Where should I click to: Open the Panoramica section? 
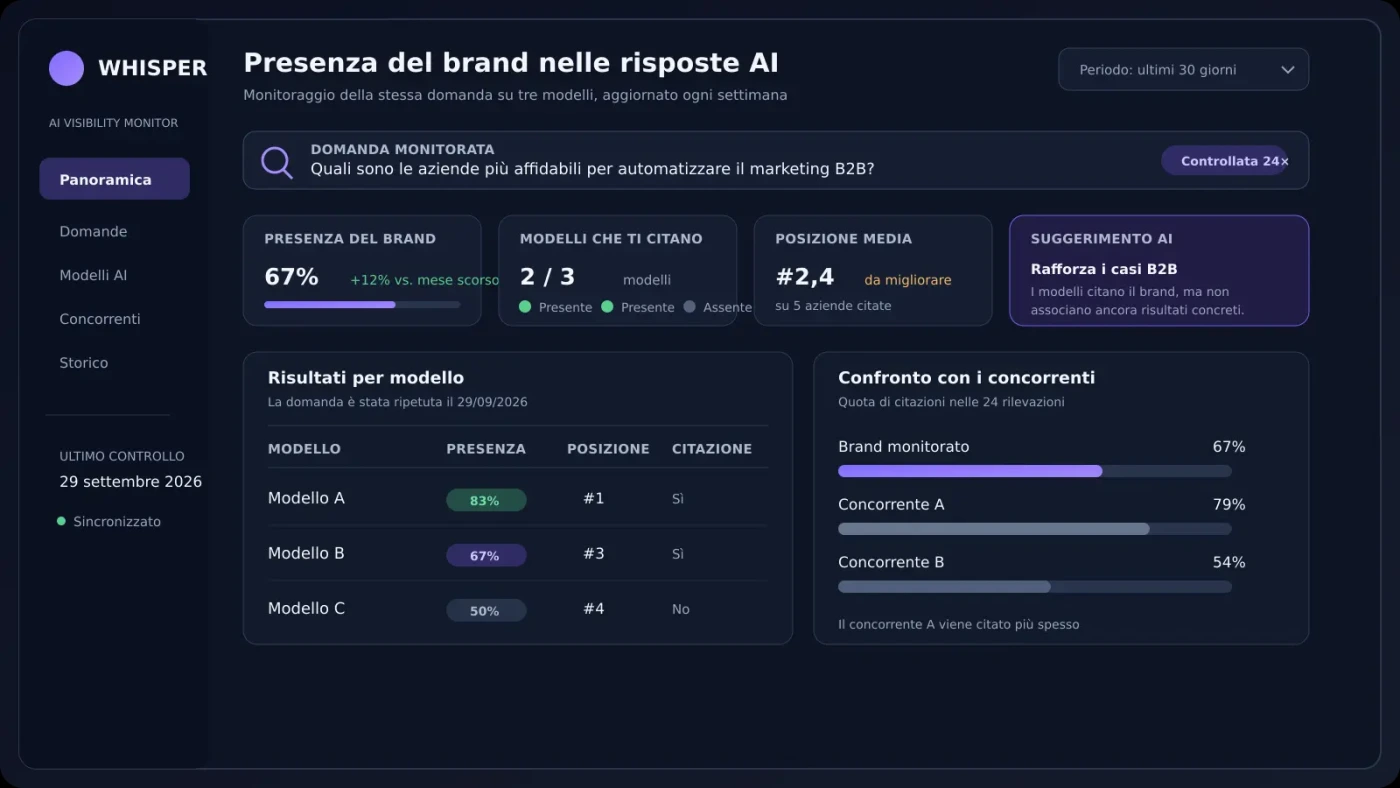click(114, 179)
